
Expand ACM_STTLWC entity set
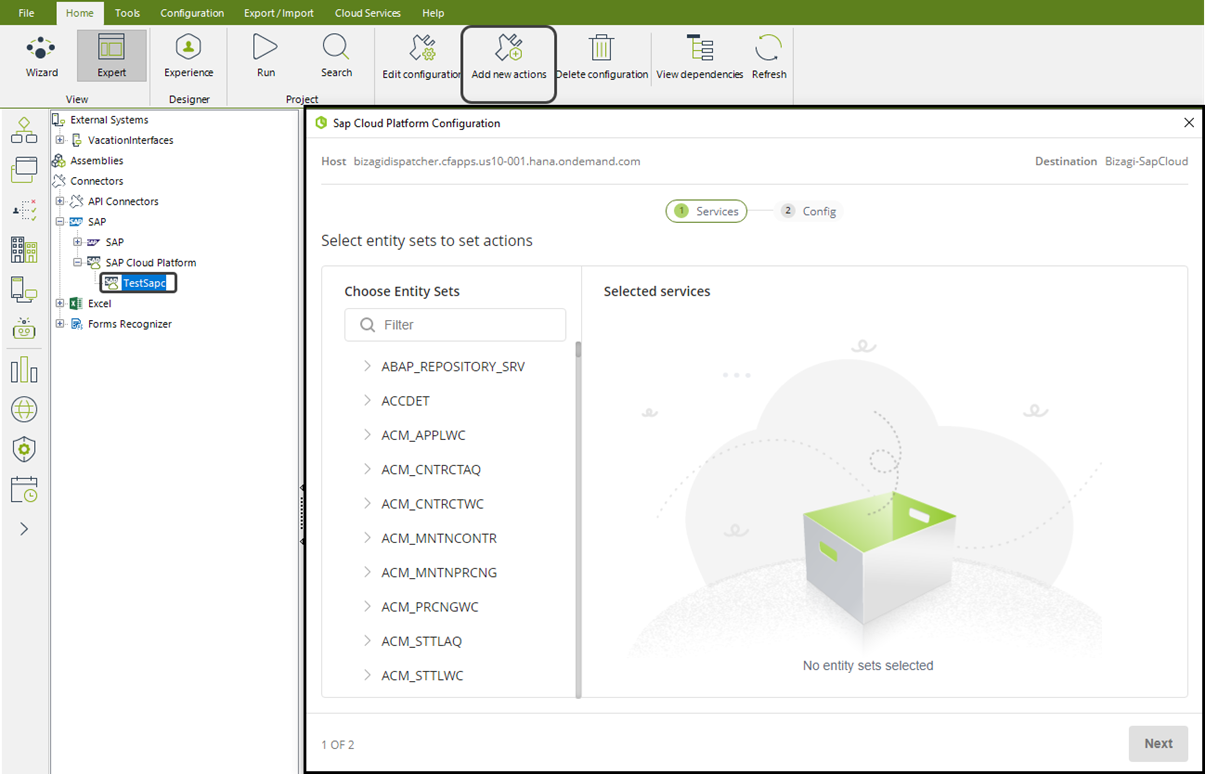point(368,675)
